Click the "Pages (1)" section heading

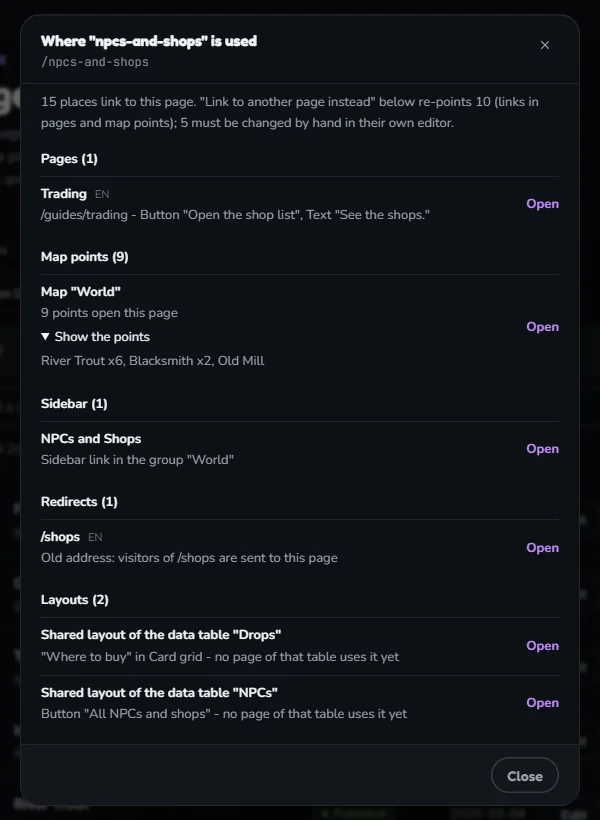point(69,159)
